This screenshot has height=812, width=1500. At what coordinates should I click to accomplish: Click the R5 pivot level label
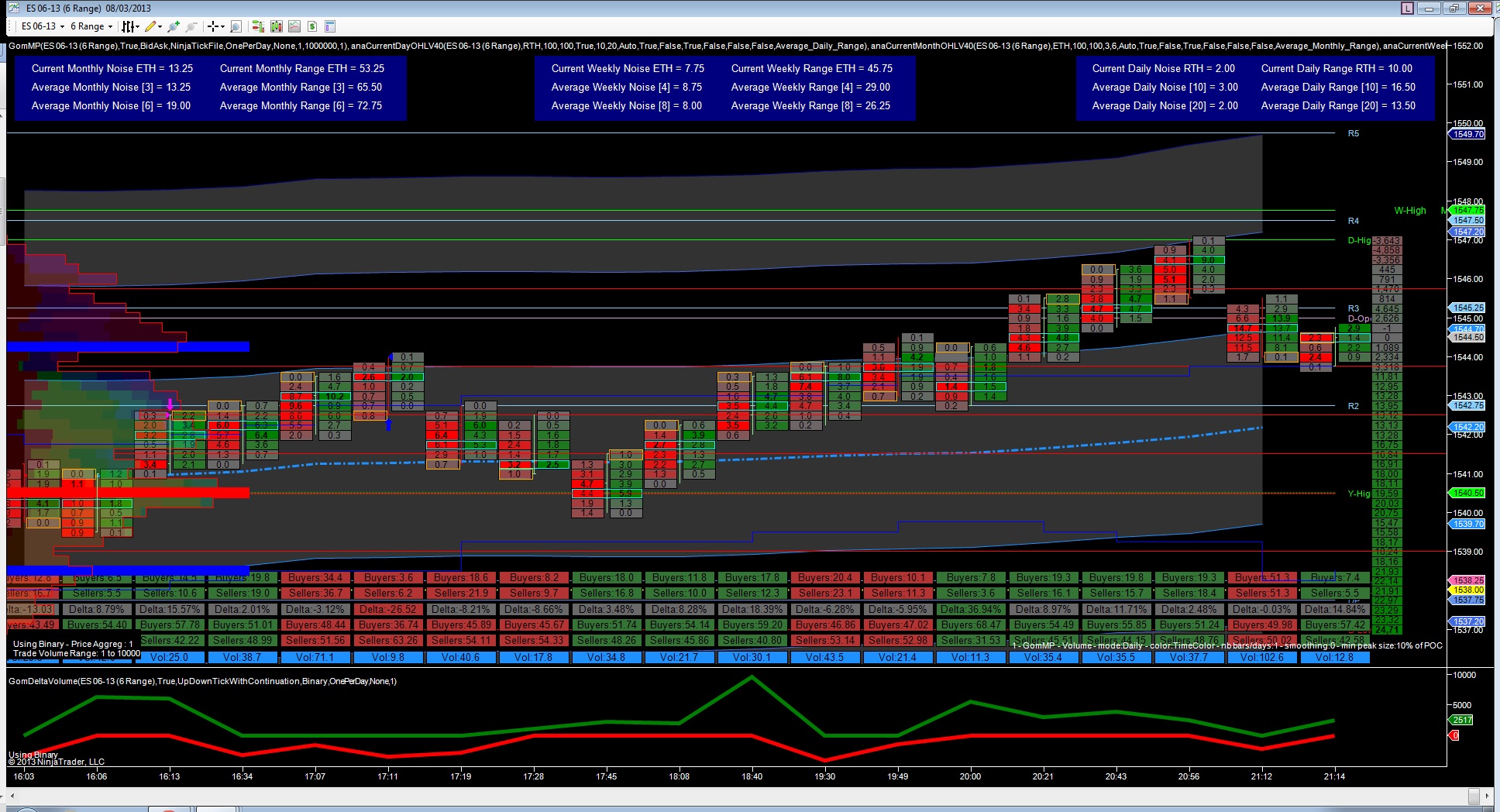coord(1354,133)
